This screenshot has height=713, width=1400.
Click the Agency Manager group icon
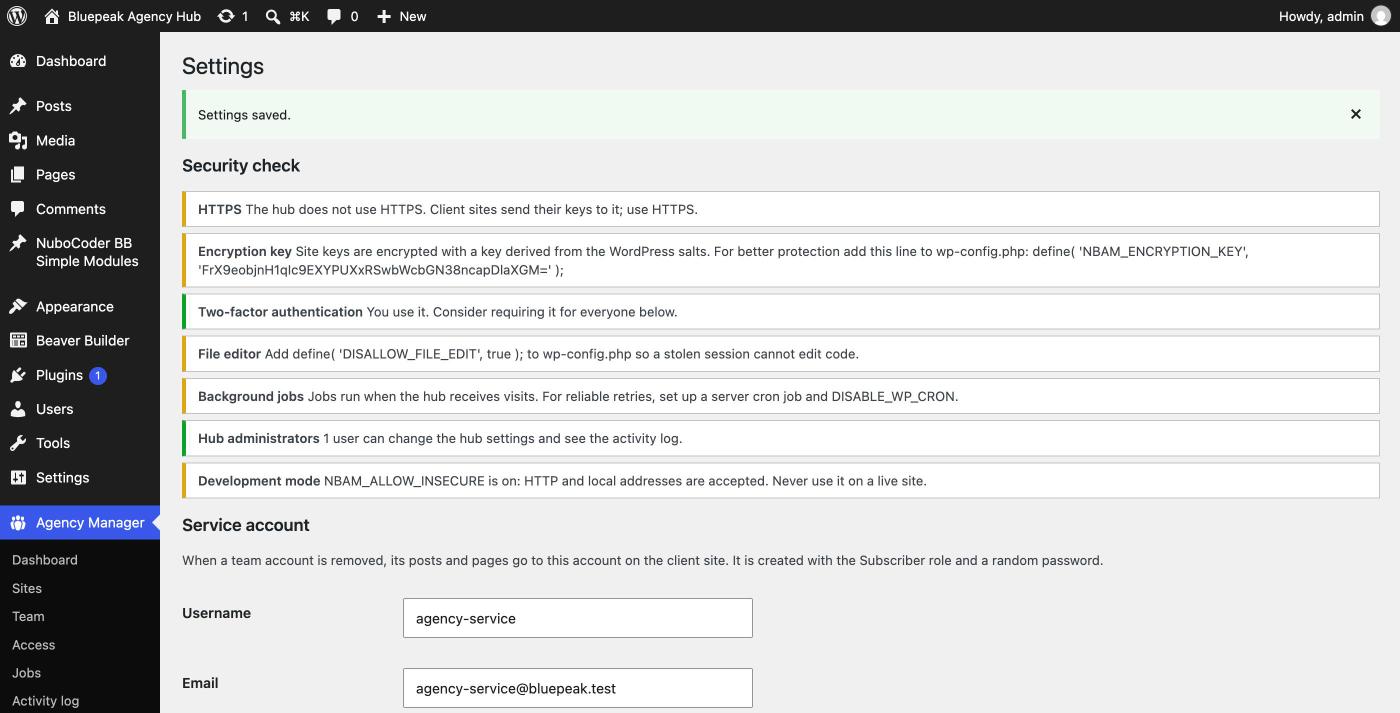click(x=18, y=523)
